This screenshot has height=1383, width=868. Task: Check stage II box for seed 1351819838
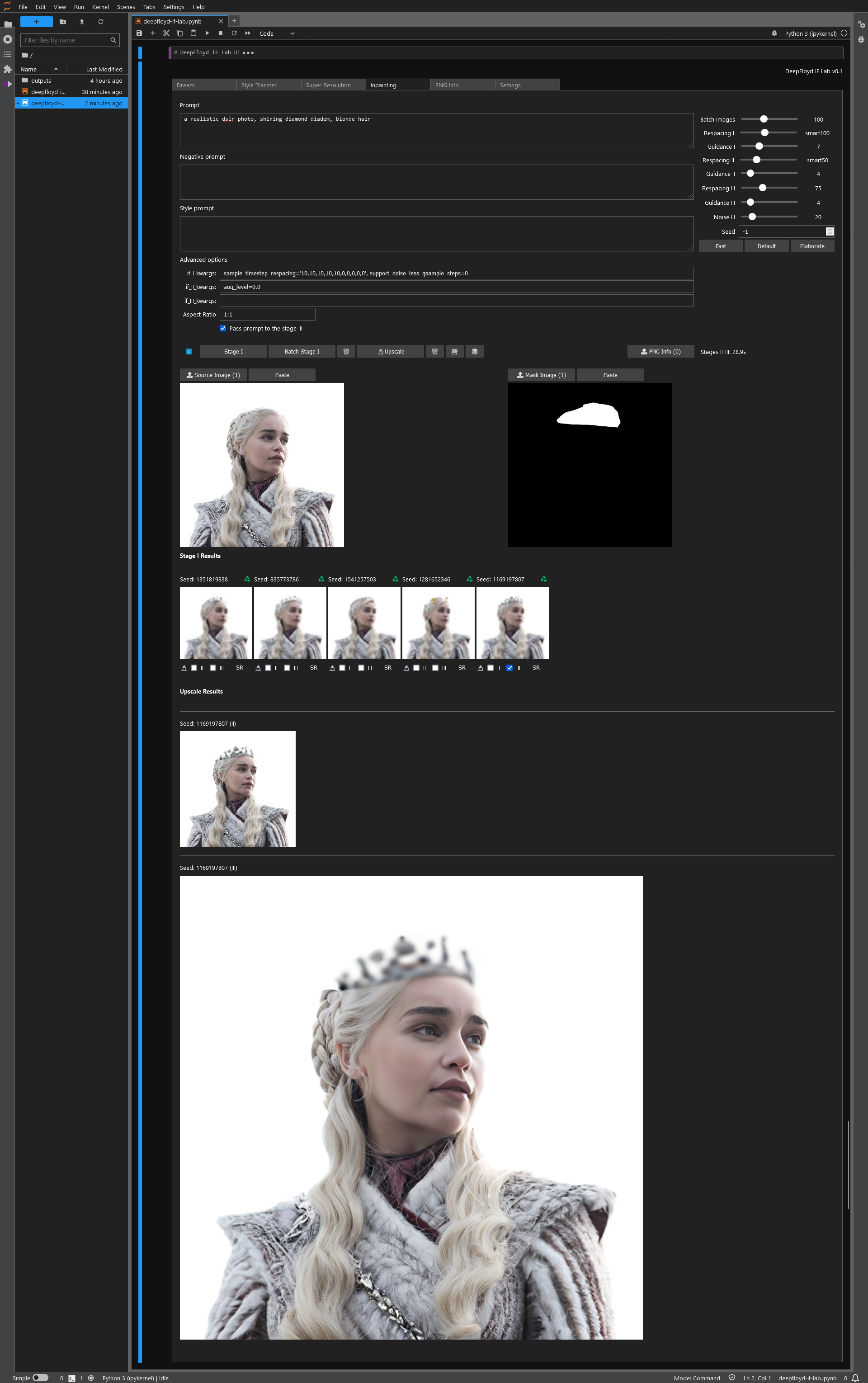point(194,668)
